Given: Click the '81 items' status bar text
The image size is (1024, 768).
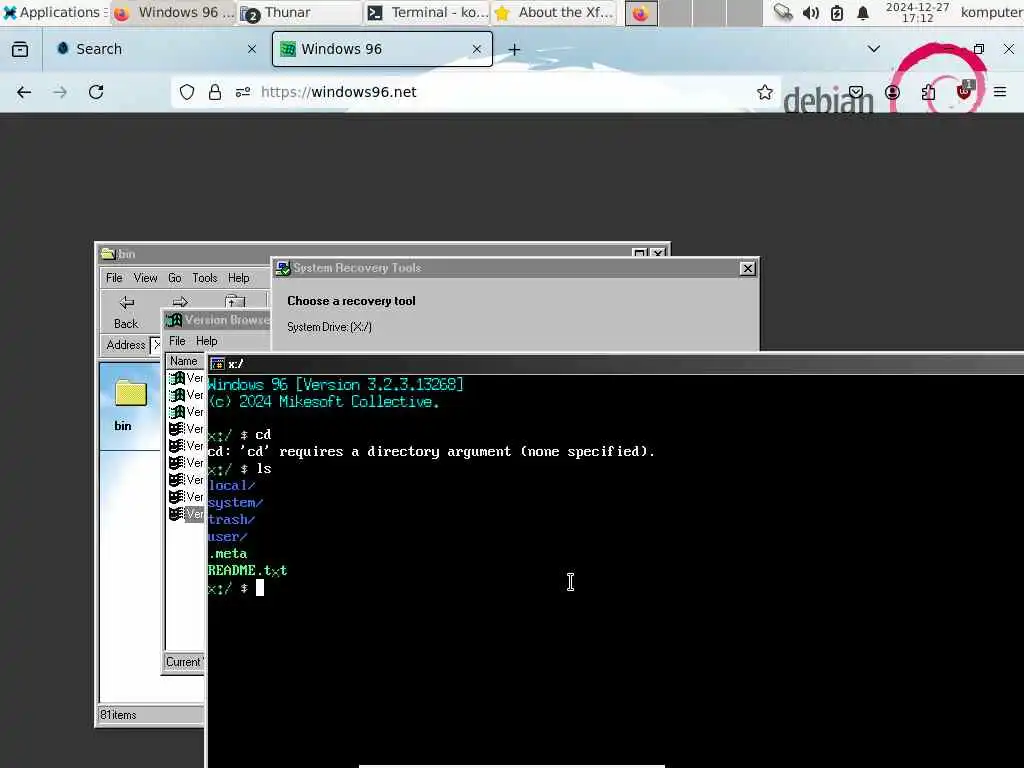Looking at the screenshot, I should coord(118,715).
